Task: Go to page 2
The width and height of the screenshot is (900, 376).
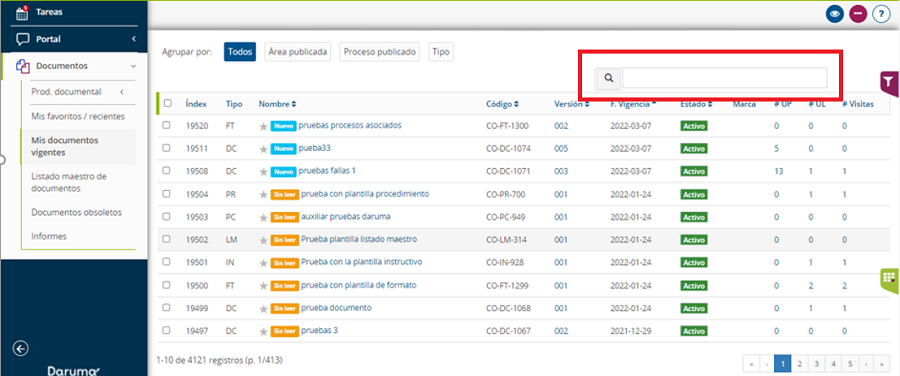Action: pos(799,363)
